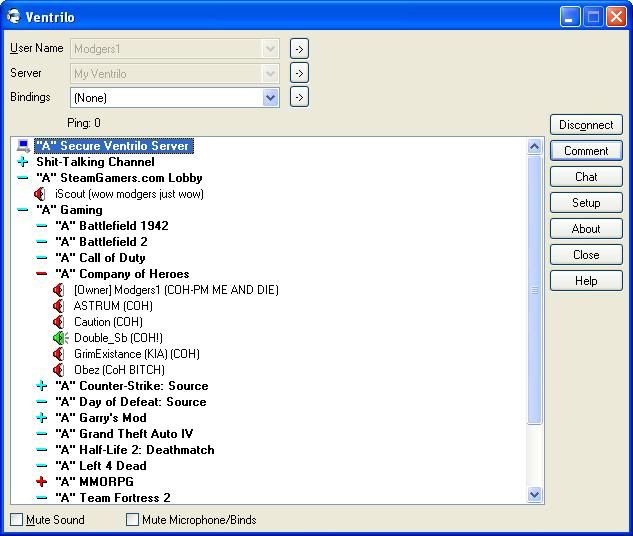The height and width of the screenshot is (536, 633).
Task: Select the Grand Theft Auto IV channel
Action: coord(124,434)
